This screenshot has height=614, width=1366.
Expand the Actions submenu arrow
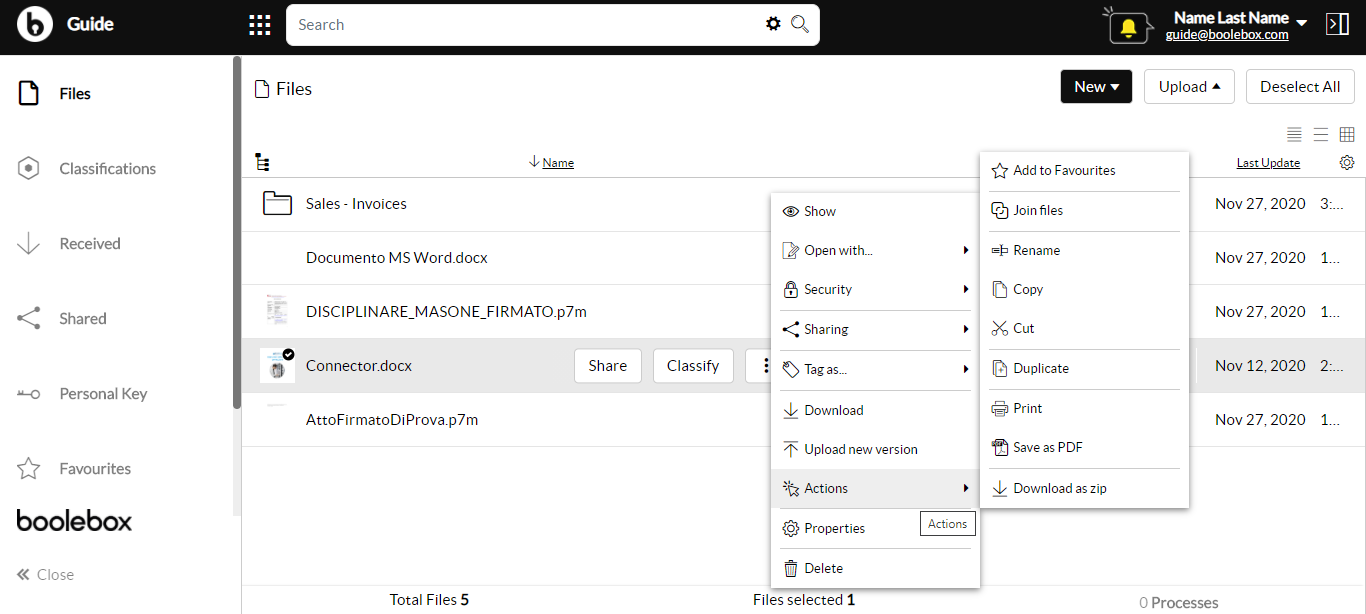point(966,488)
